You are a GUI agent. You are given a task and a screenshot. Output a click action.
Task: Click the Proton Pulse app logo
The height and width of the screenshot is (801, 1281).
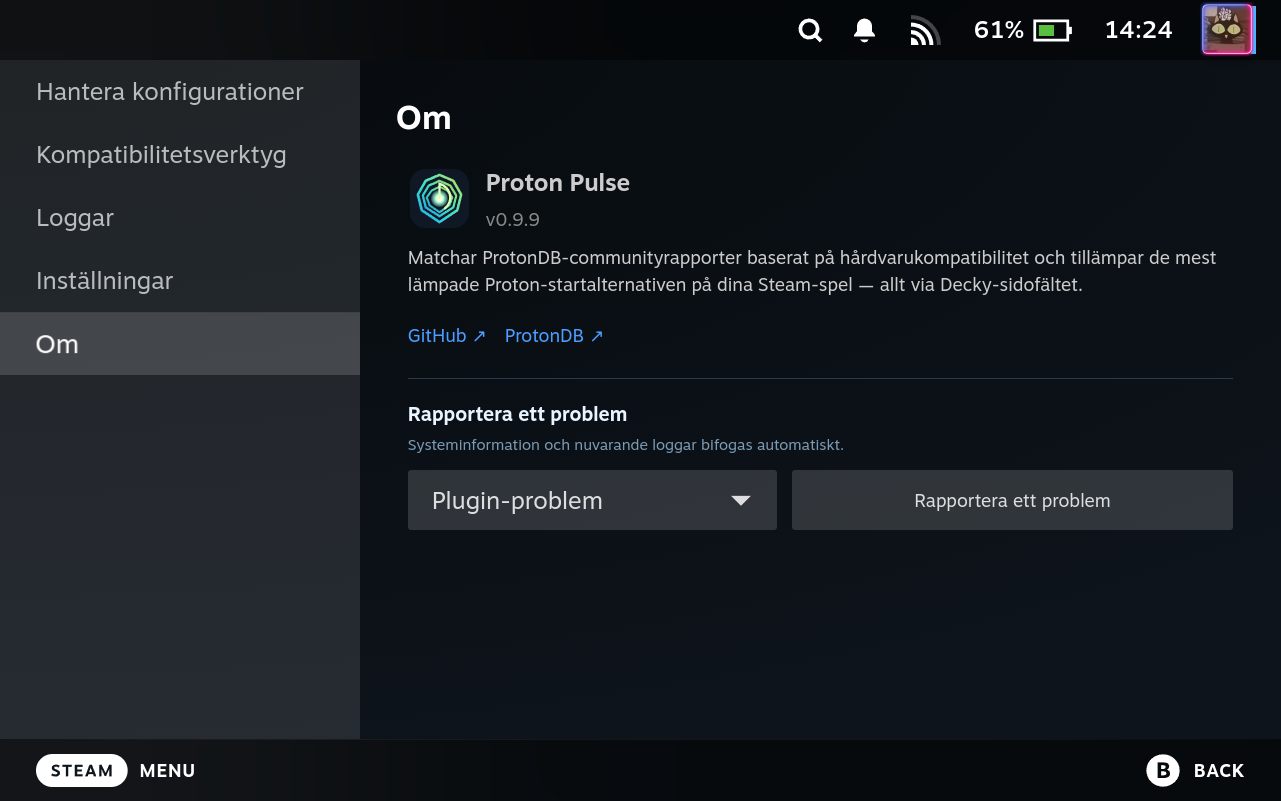(x=439, y=198)
